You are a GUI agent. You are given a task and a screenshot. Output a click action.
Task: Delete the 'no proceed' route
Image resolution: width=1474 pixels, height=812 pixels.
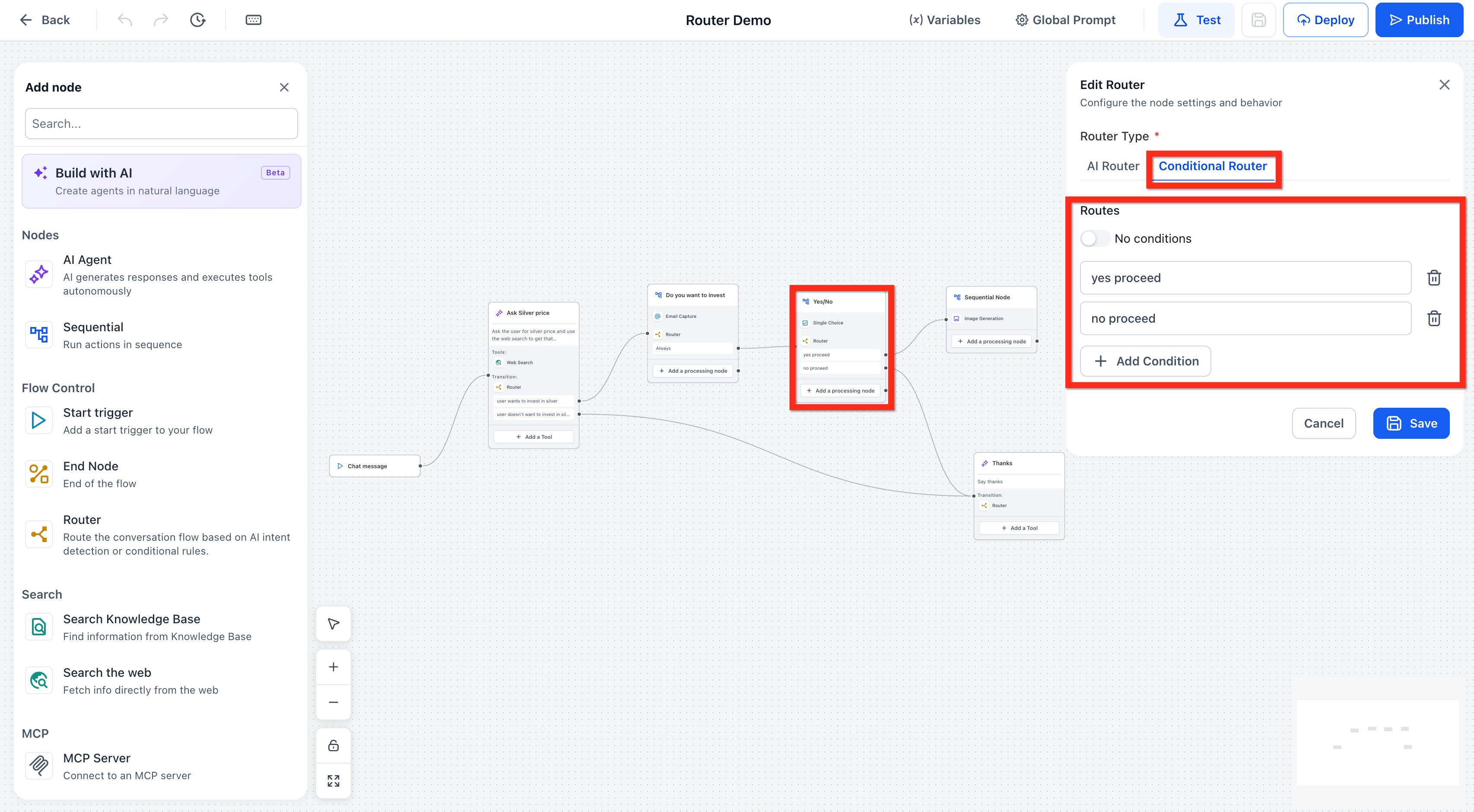click(x=1433, y=319)
